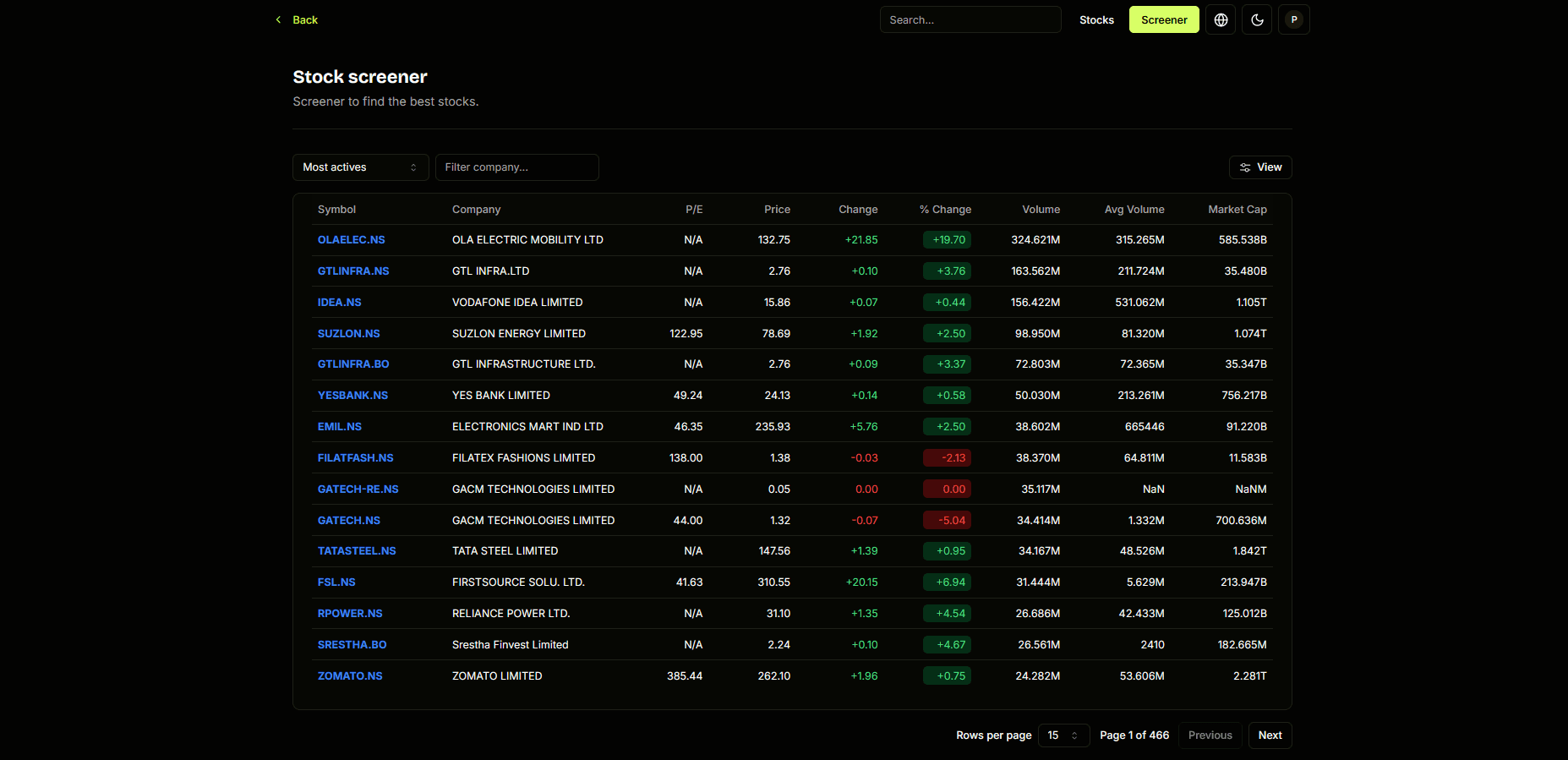Click YES BANK LIMITED company name
Image resolution: width=1568 pixels, height=760 pixels.
(x=500, y=396)
